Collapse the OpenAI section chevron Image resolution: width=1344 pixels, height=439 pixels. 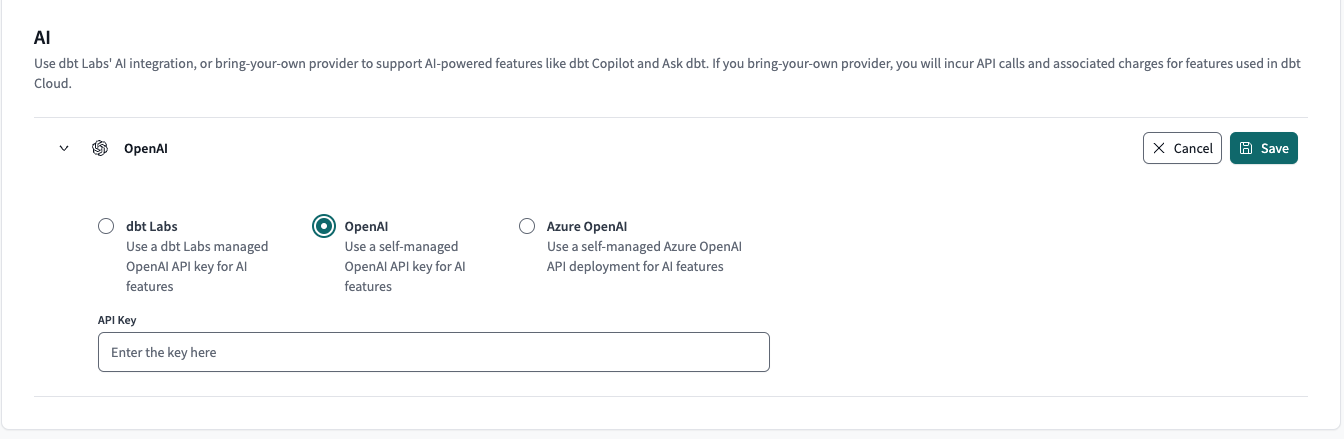[64, 148]
